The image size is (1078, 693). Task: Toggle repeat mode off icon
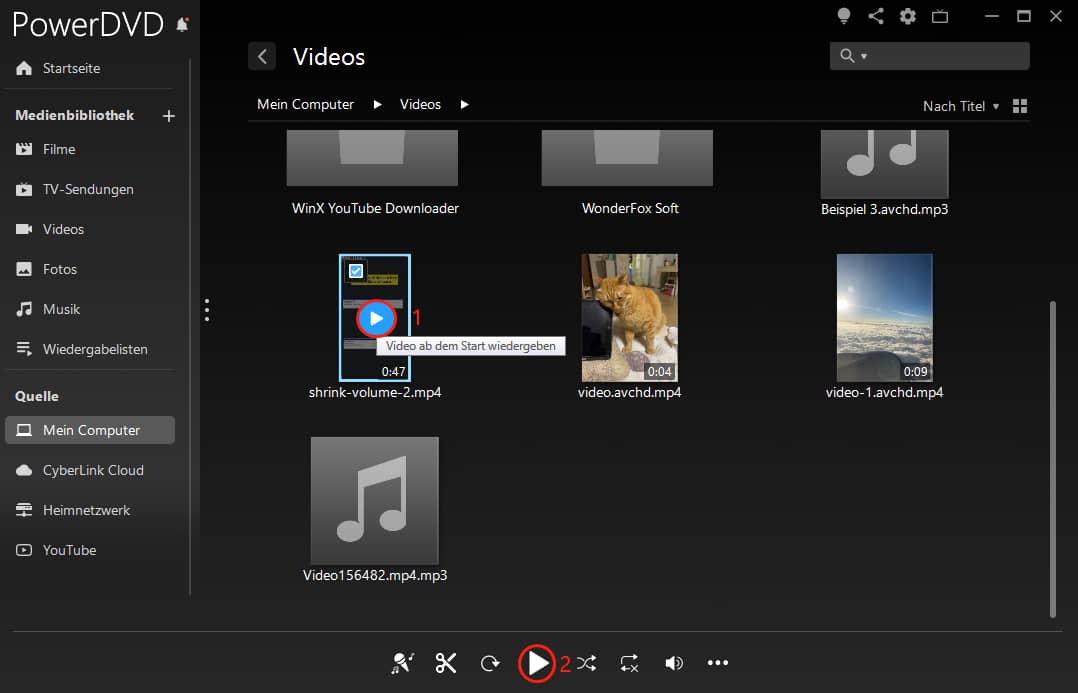[628, 662]
